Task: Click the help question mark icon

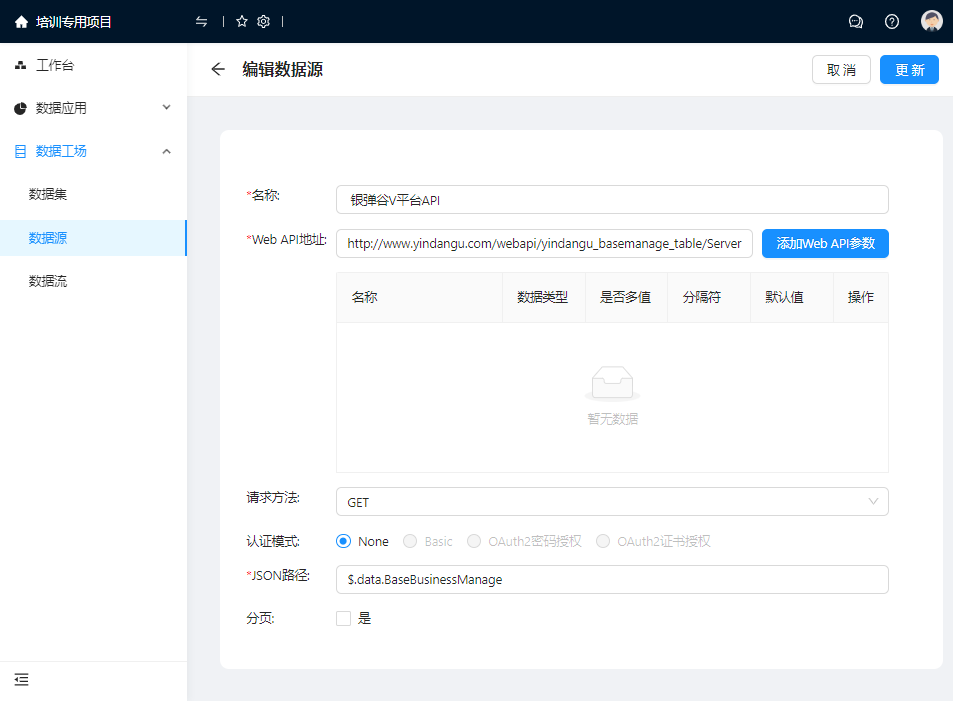Action: point(892,21)
